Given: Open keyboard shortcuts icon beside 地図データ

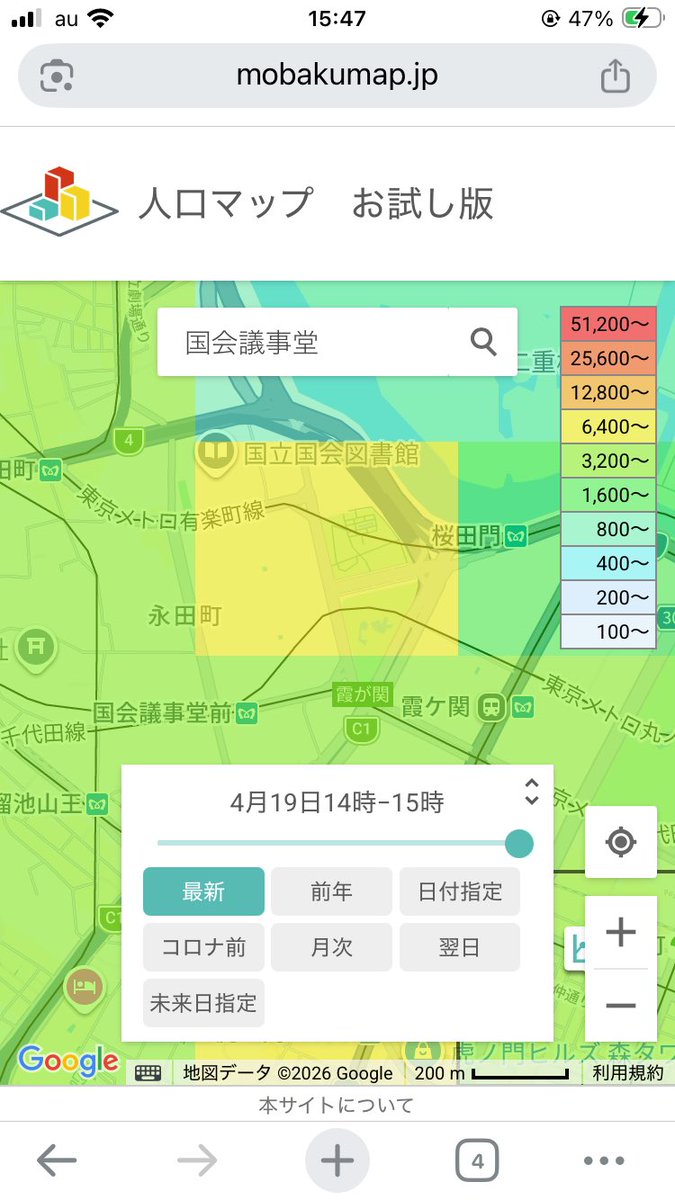Looking at the screenshot, I should [148, 1073].
